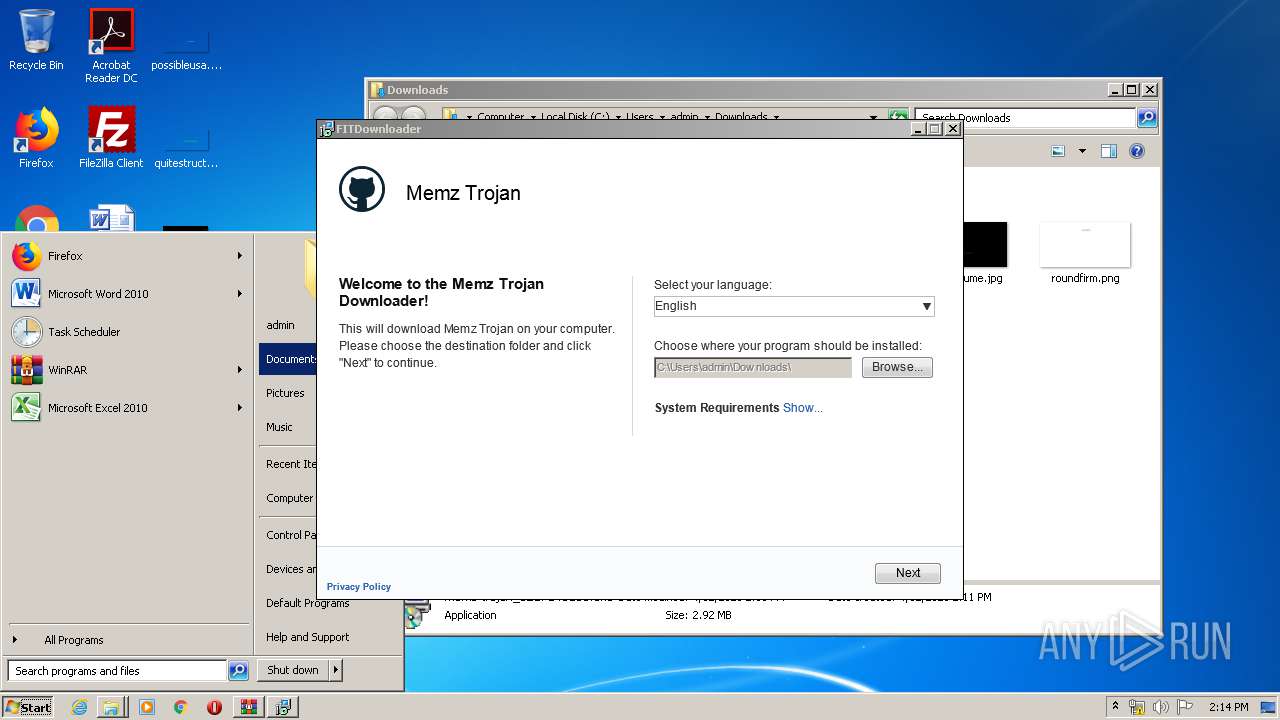Select the quitestruct desktop file icon
1280x720 pixels.
pyautogui.click(x=186, y=145)
